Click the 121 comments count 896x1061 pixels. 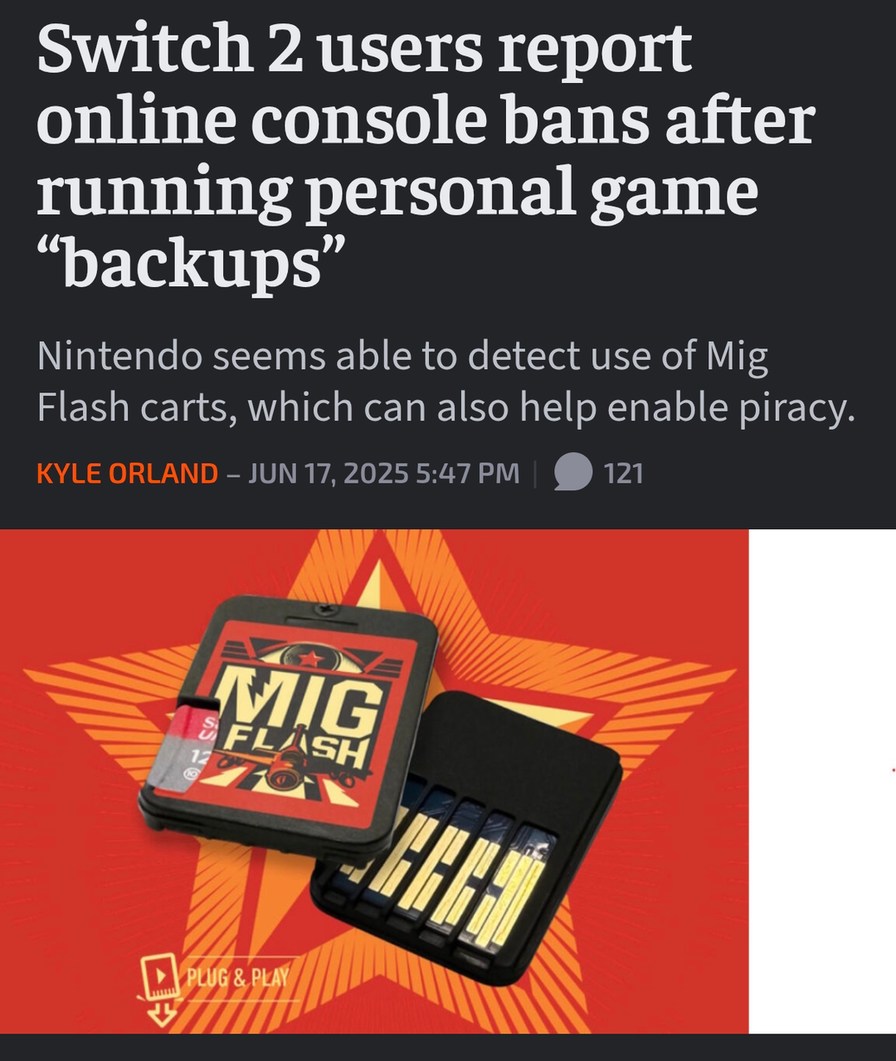(x=623, y=472)
